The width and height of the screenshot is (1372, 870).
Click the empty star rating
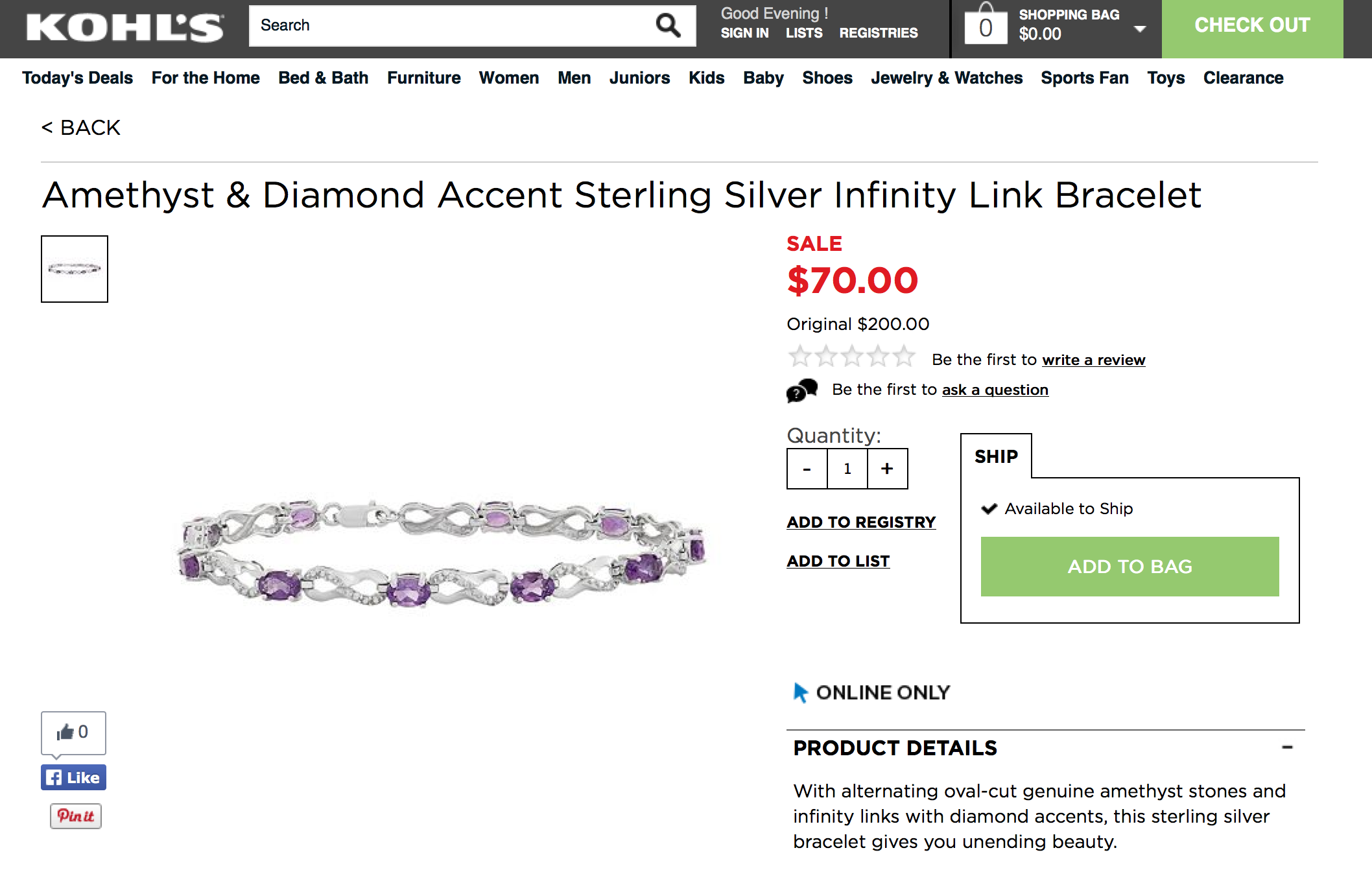coord(851,357)
